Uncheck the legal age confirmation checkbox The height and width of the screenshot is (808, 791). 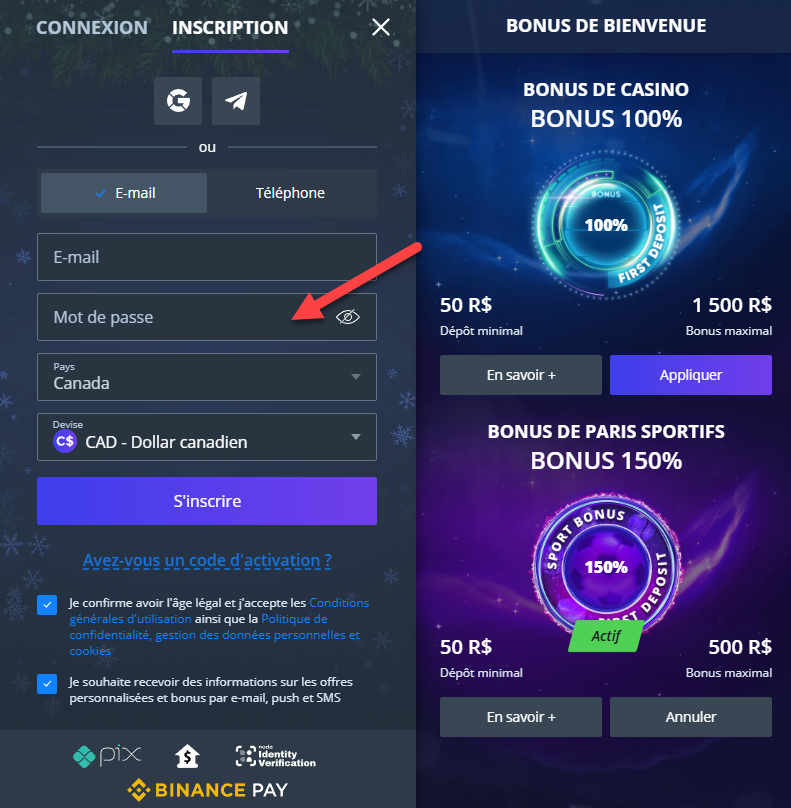tap(47, 605)
